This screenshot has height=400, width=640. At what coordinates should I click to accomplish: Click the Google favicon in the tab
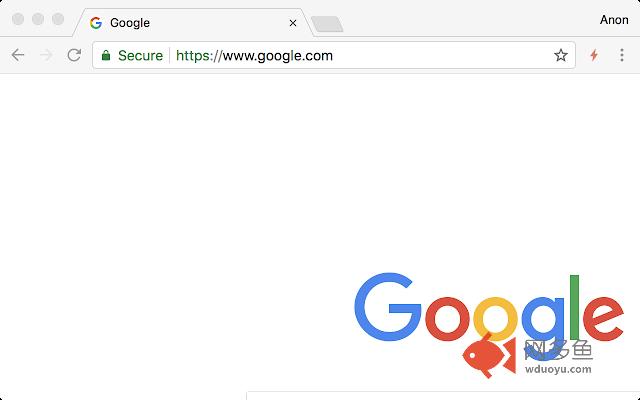tap(96, 23)
